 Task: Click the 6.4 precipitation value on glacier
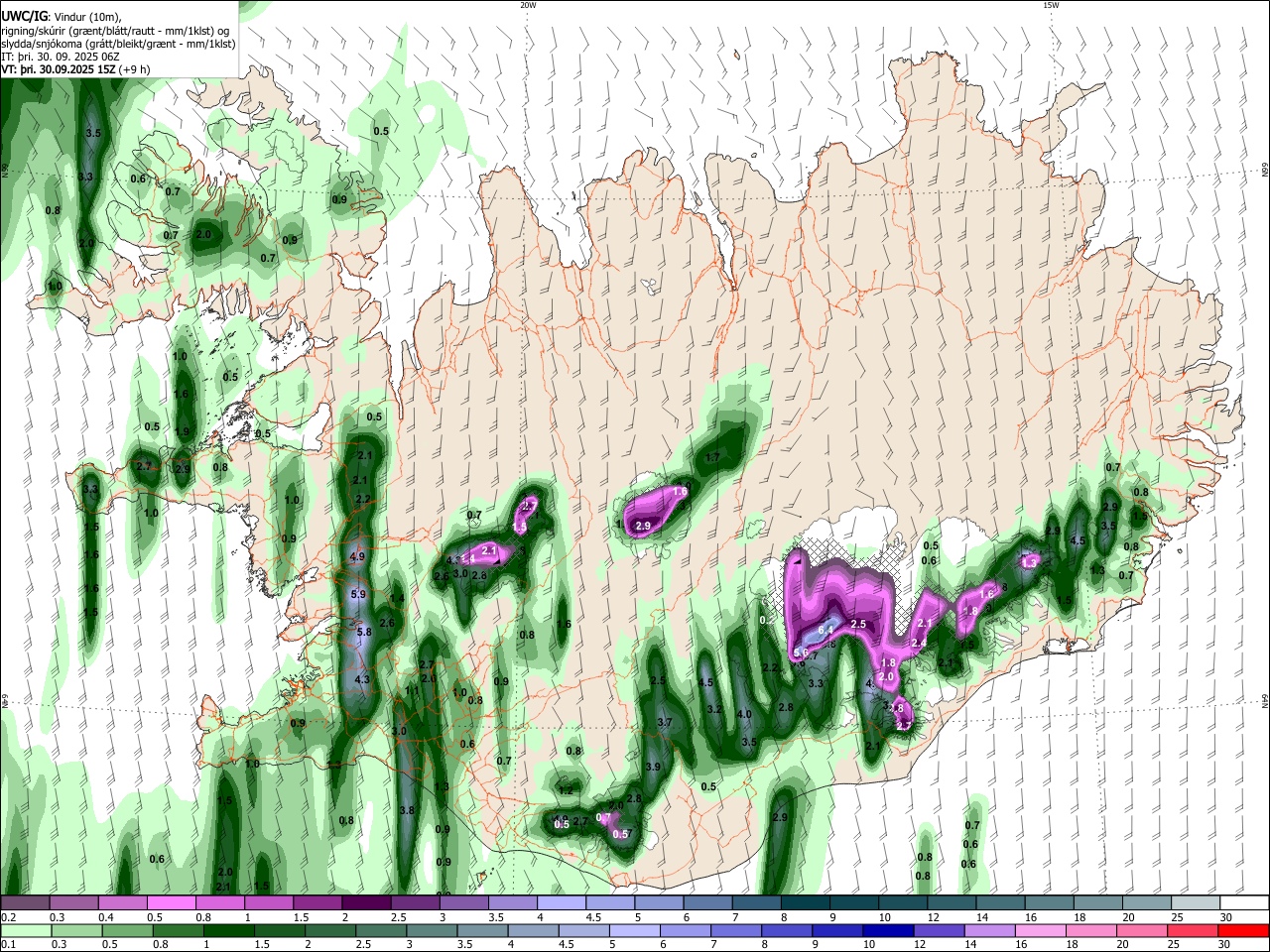(826, 630)
